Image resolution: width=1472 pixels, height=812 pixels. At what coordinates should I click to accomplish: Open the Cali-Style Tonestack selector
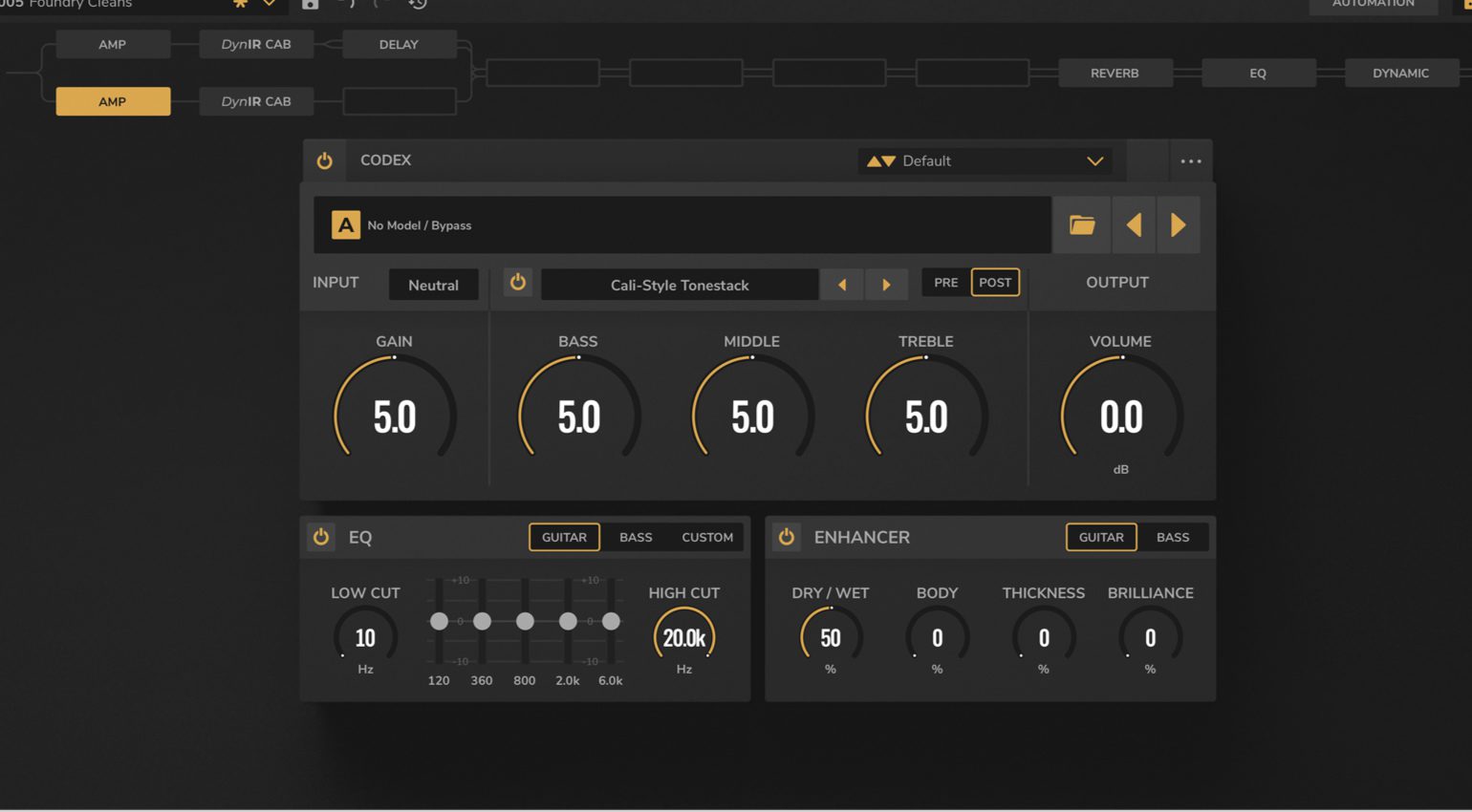coord(680,285)
